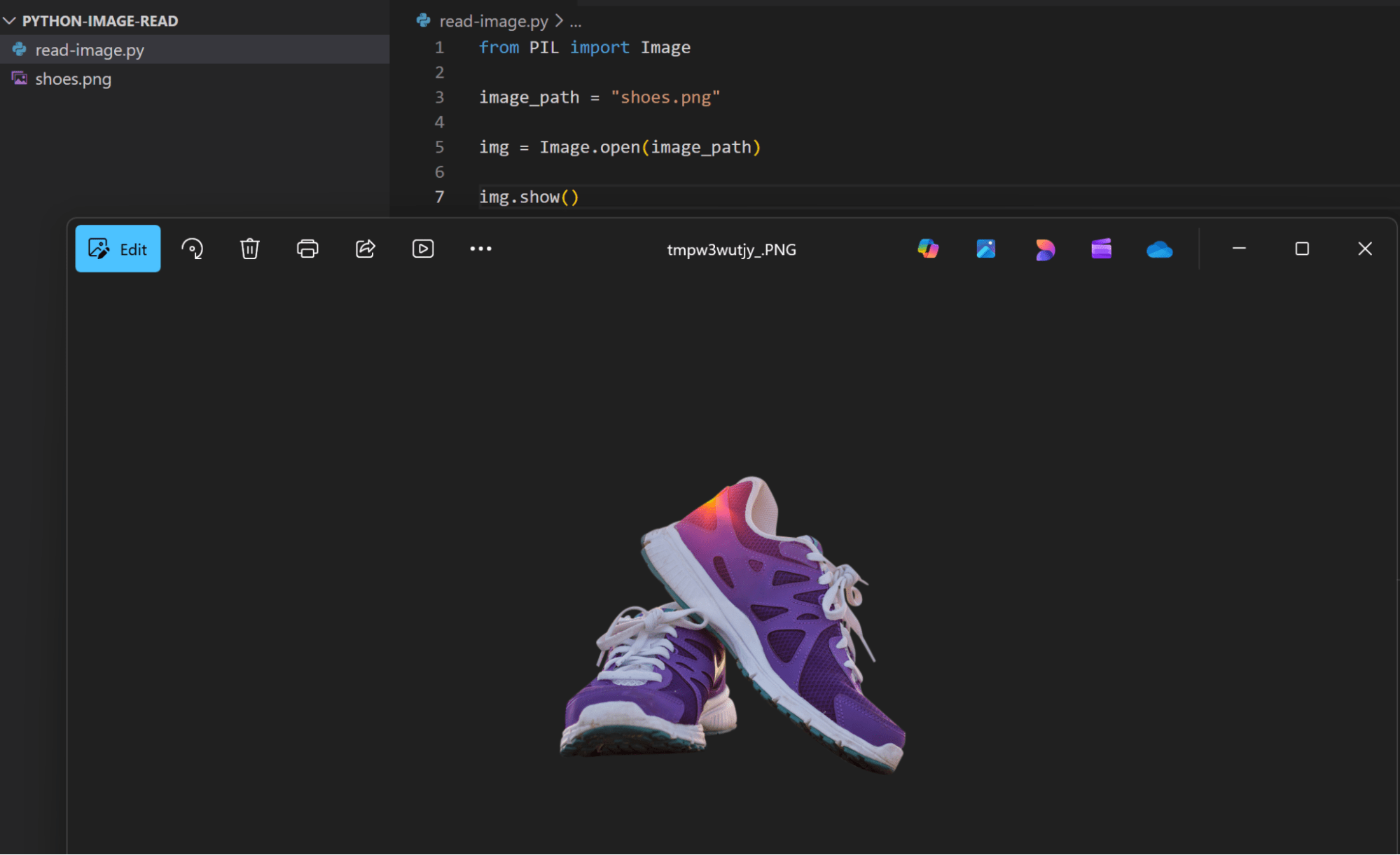Open shoes.png in the file explorer
This screenshot has height=855, width=1400.
pyautogui.click(x=73, y=79)
